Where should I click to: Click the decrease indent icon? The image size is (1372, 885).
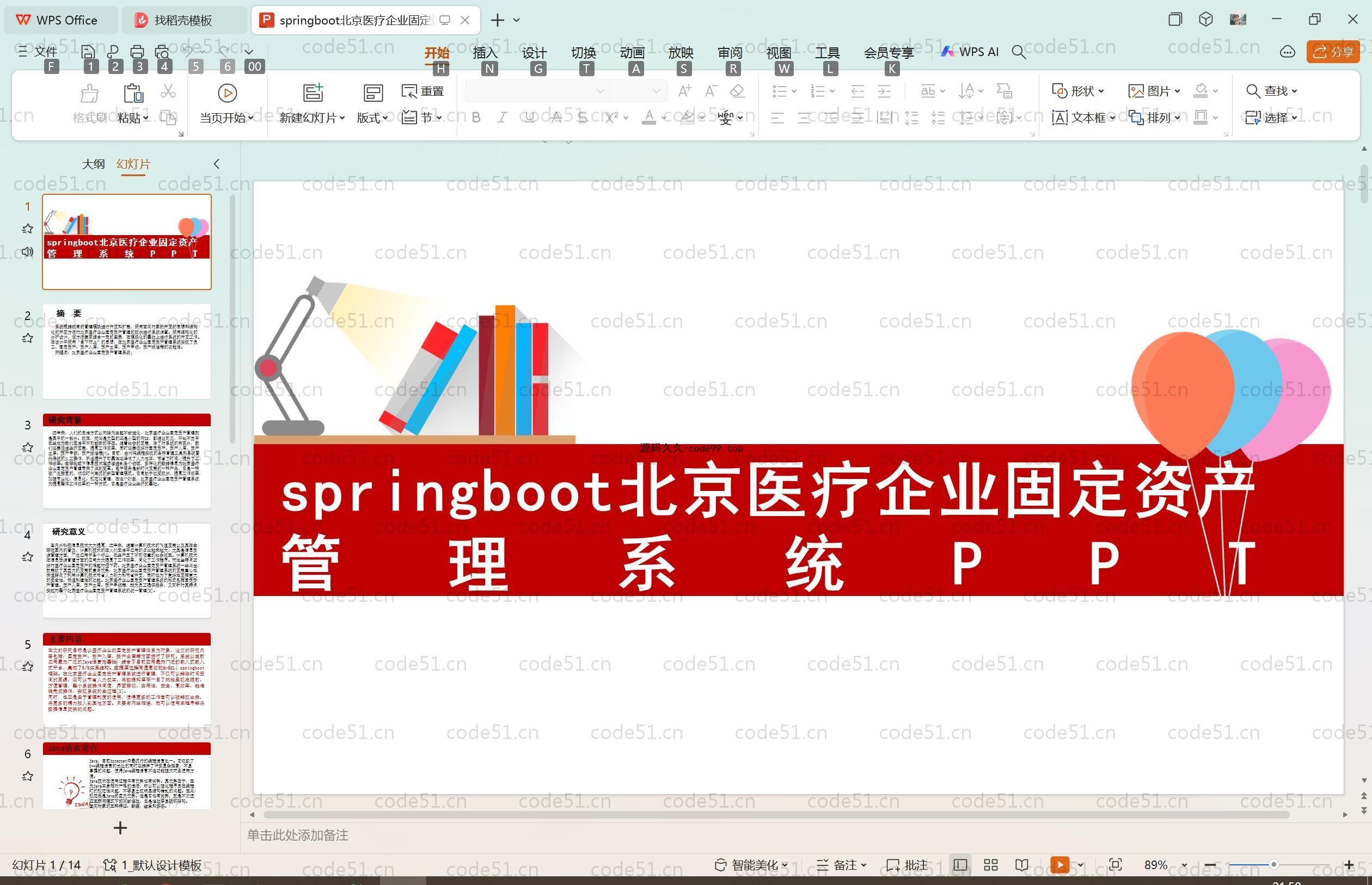click(857, 91)
